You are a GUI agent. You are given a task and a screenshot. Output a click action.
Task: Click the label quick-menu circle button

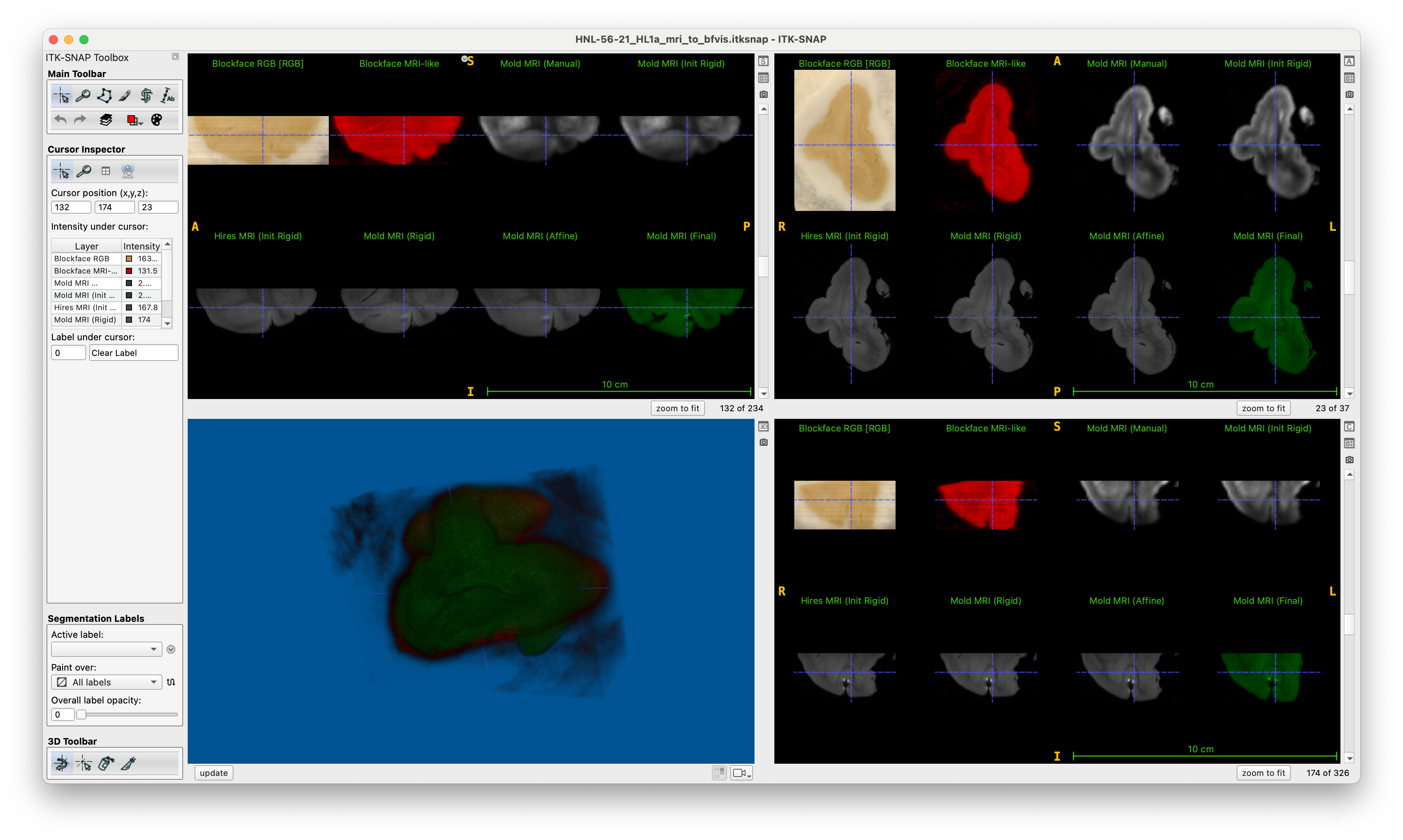click(x=171, y=650)
